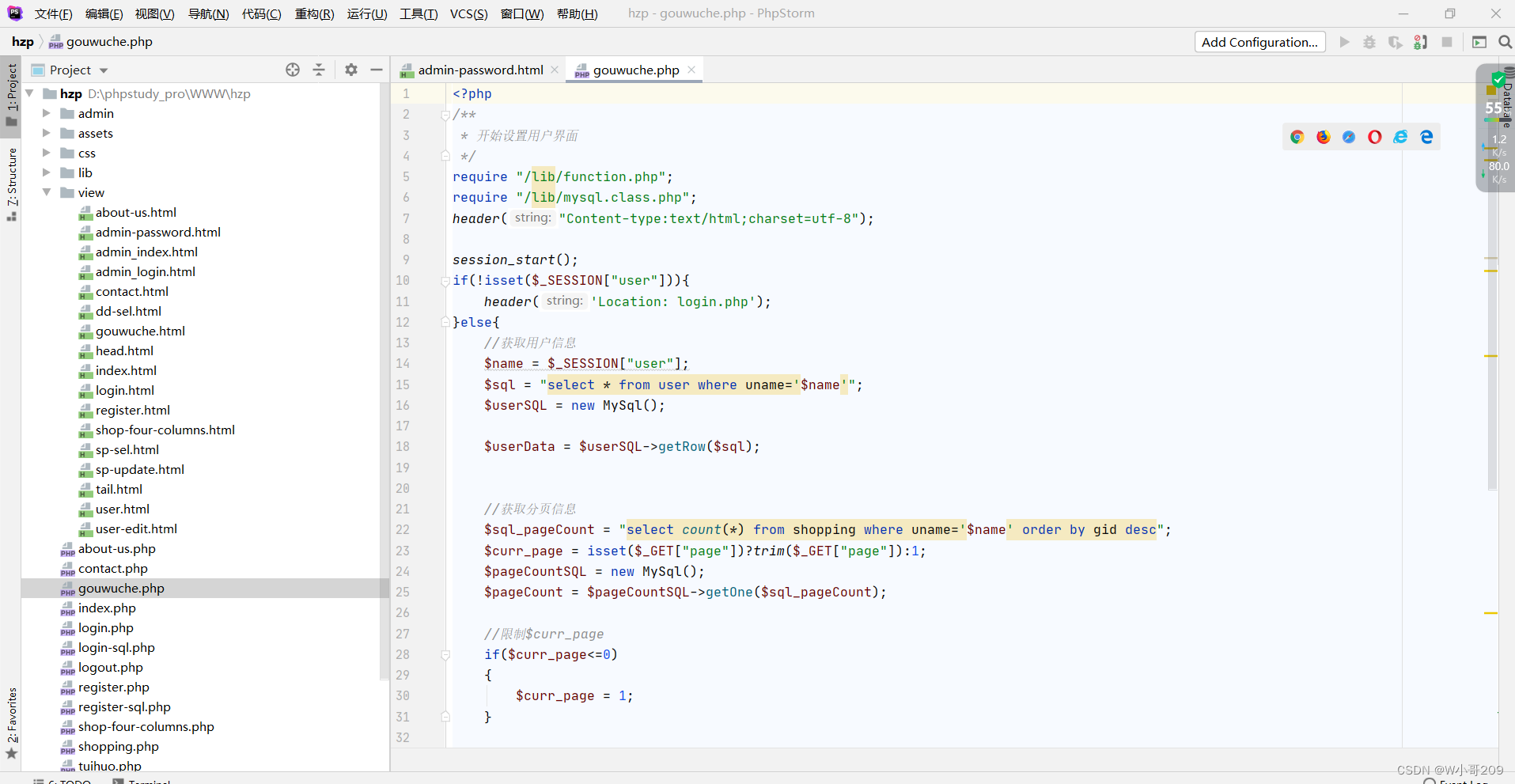The image size is (1515, 784).
Task: Click the Debug bug icon
Action: click(1369, 42)
